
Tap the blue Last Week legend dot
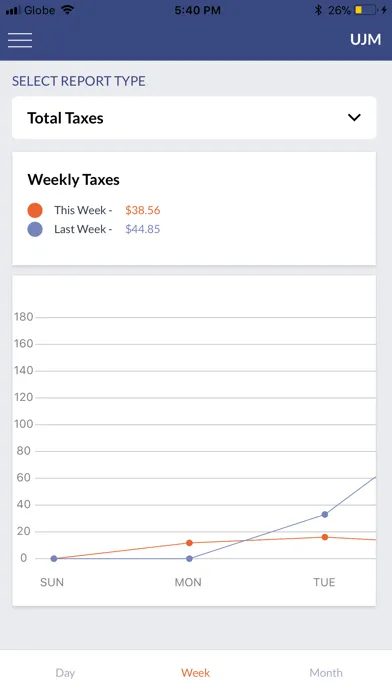point(35,229)
